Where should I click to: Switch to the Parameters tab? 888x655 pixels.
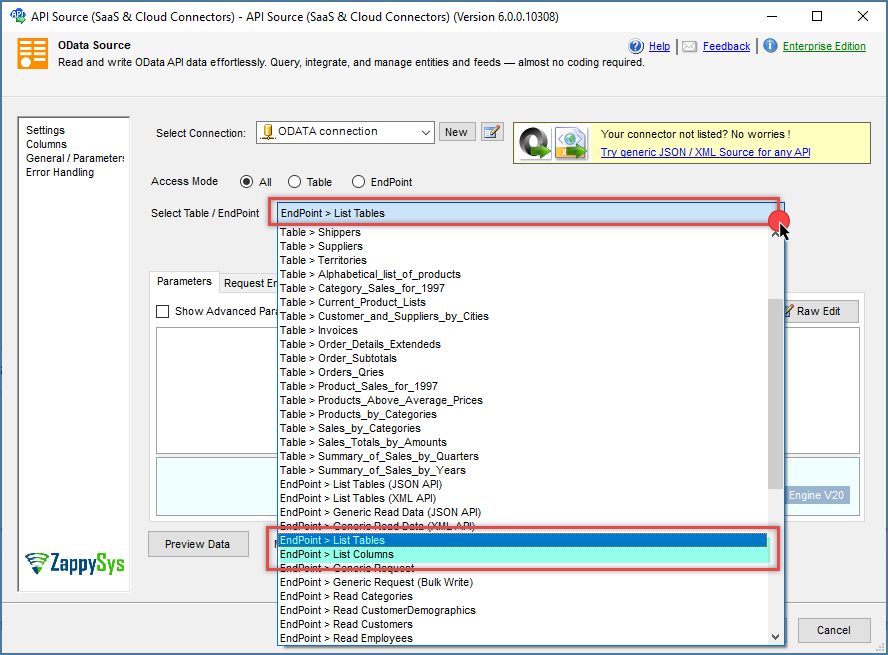184,282
